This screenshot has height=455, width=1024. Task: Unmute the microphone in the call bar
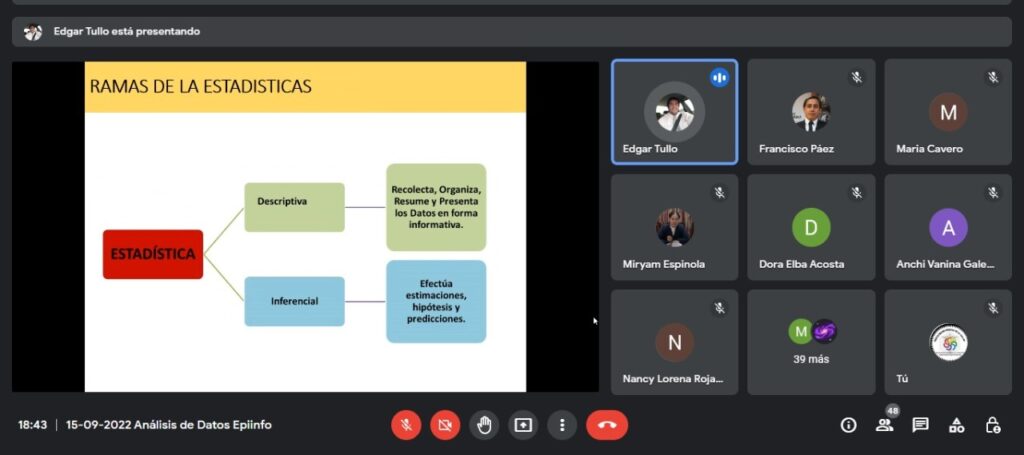coord(406,426)
